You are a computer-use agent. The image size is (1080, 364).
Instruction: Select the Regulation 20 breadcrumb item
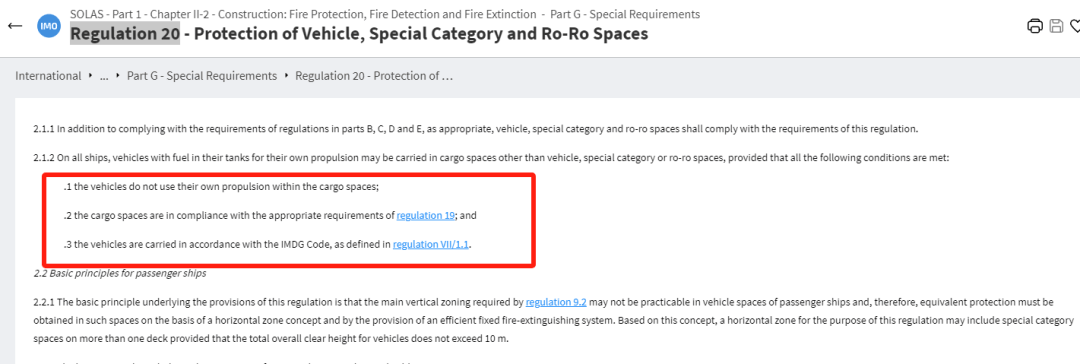click(374, 76)
